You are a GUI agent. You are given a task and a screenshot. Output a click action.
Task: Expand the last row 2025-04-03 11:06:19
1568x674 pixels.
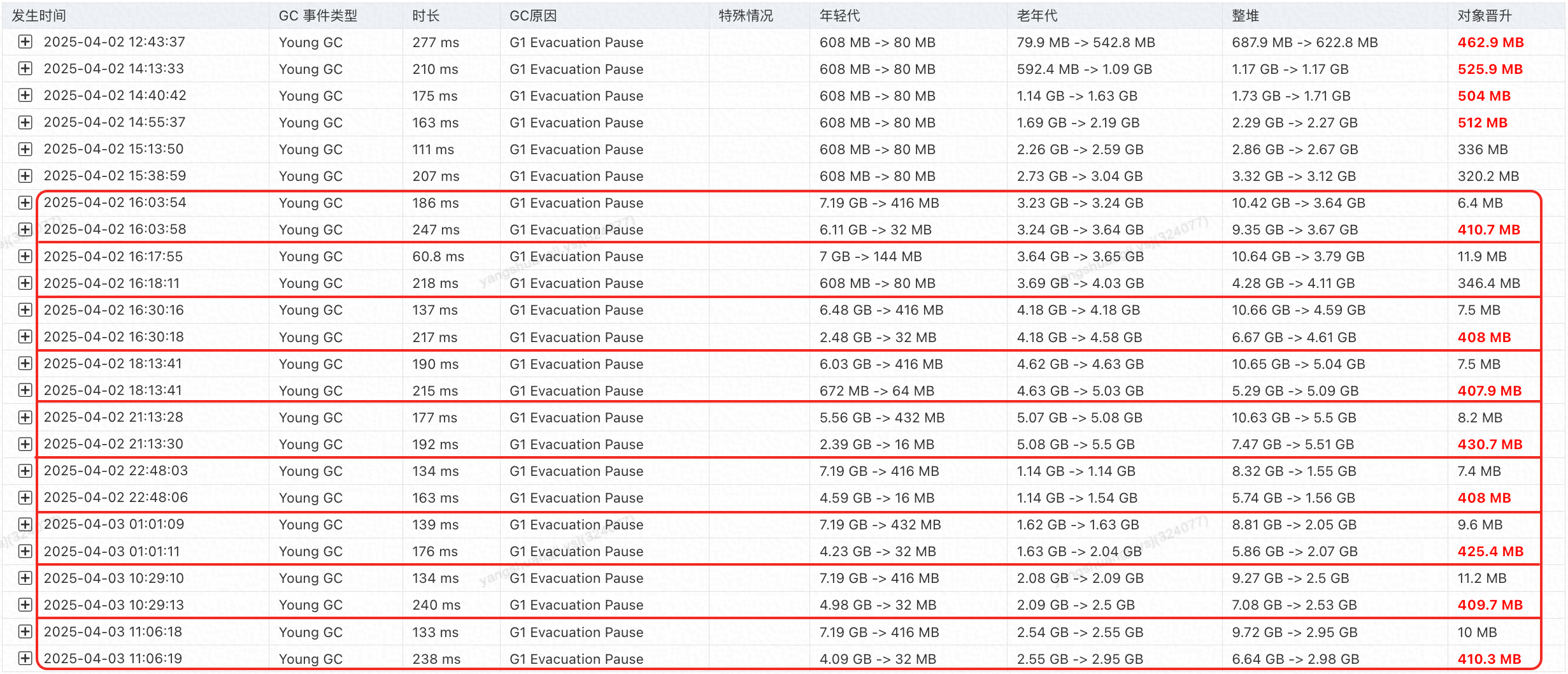coord(25,659)
